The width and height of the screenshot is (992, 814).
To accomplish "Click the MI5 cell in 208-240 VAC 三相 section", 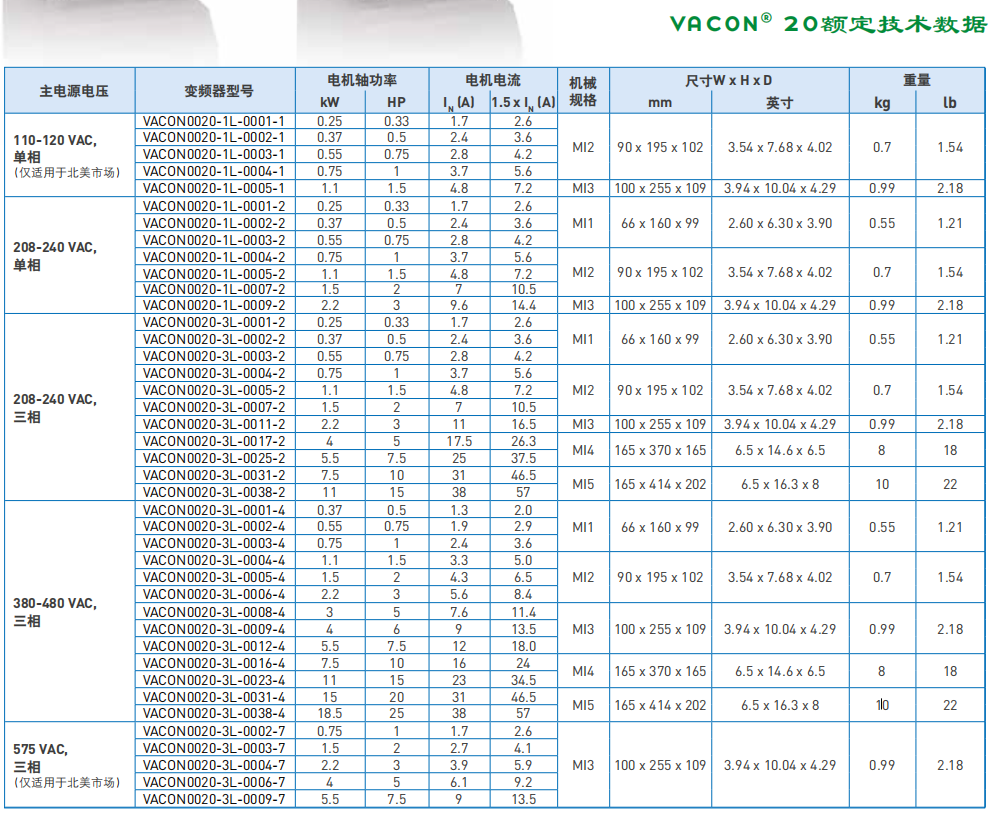I will click(583, 484).
